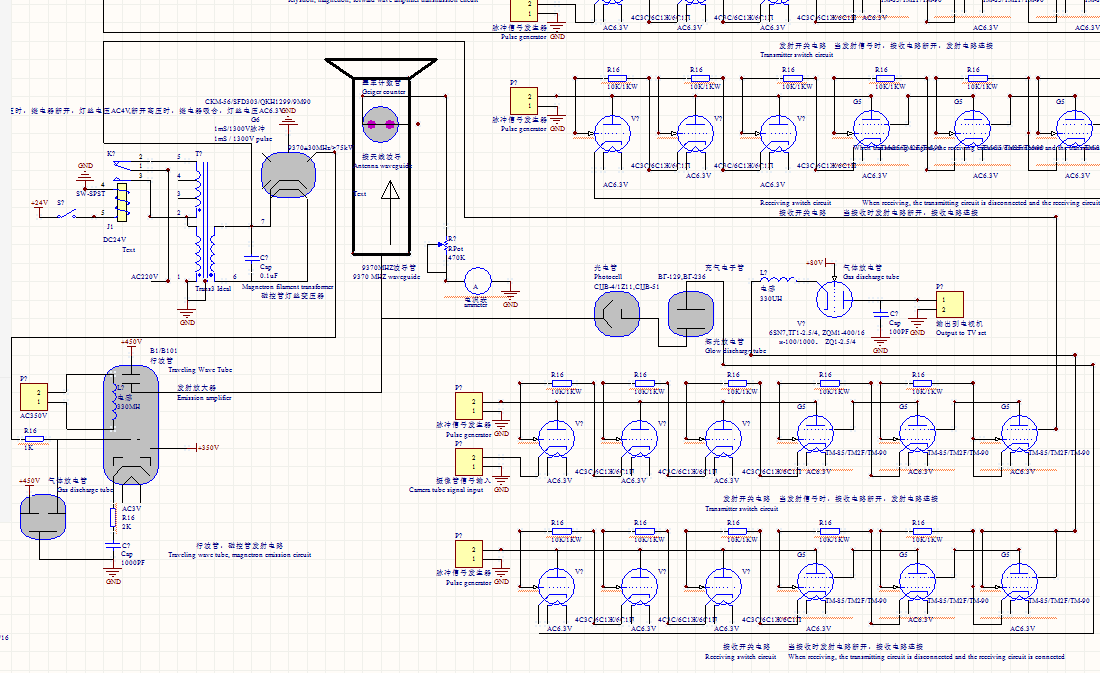
Task: Click the ammeter circle symbol
Action: pos(477,283)
